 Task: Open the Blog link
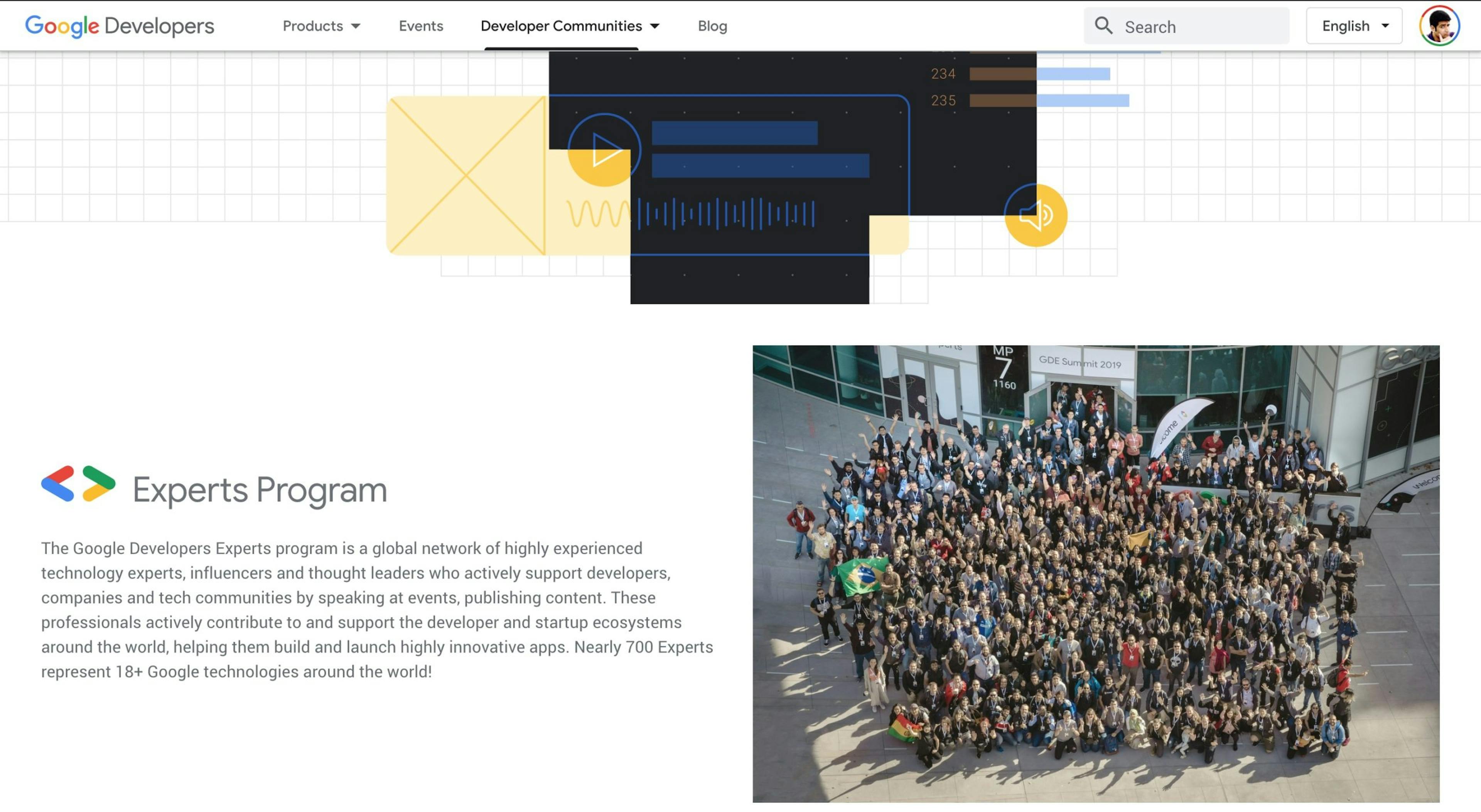tap(712, 26)
